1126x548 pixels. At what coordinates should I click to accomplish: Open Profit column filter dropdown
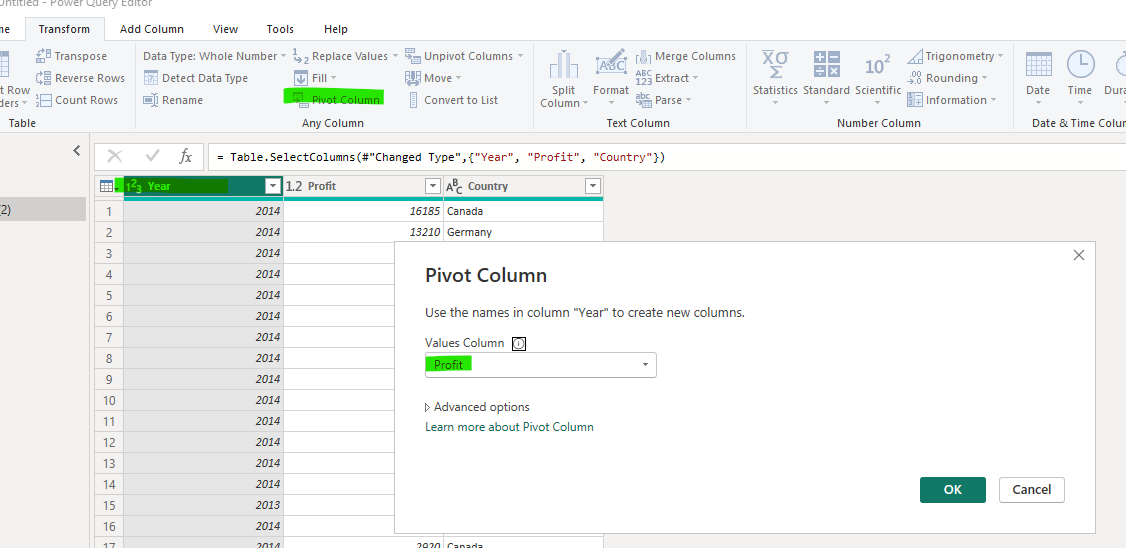(432, 186)
